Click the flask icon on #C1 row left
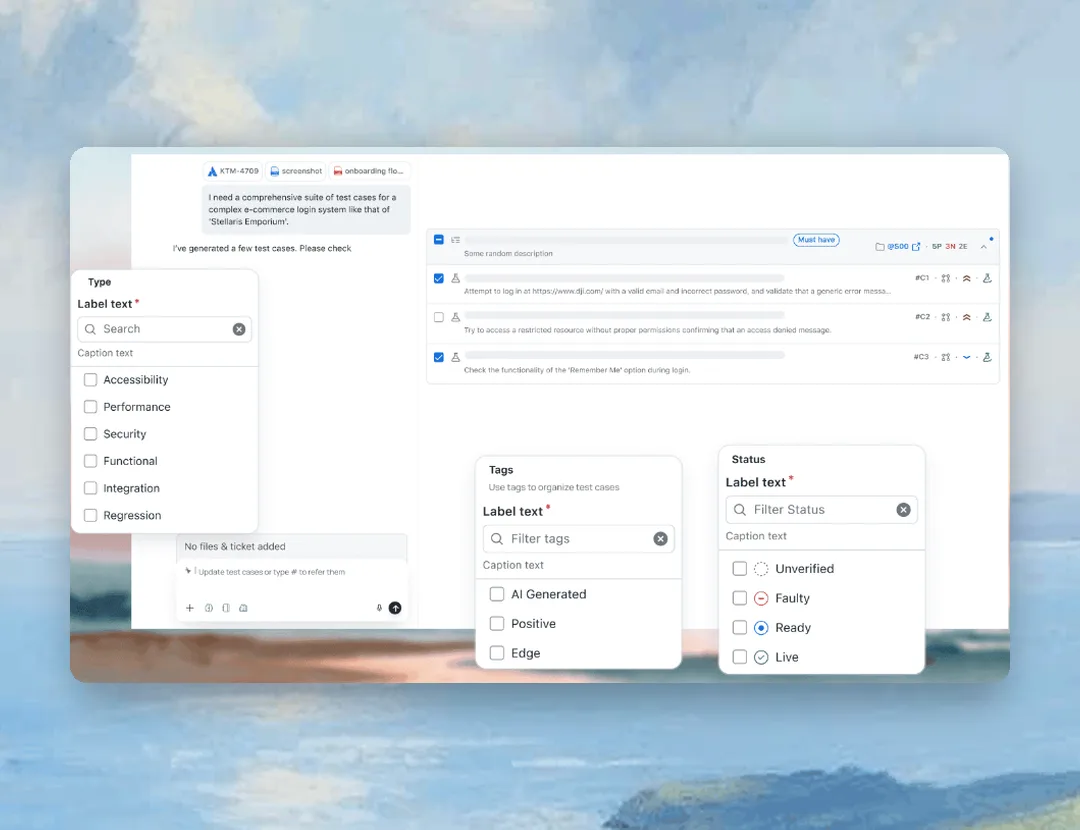This screenshot has width=1080, height=830. point(455,278)
